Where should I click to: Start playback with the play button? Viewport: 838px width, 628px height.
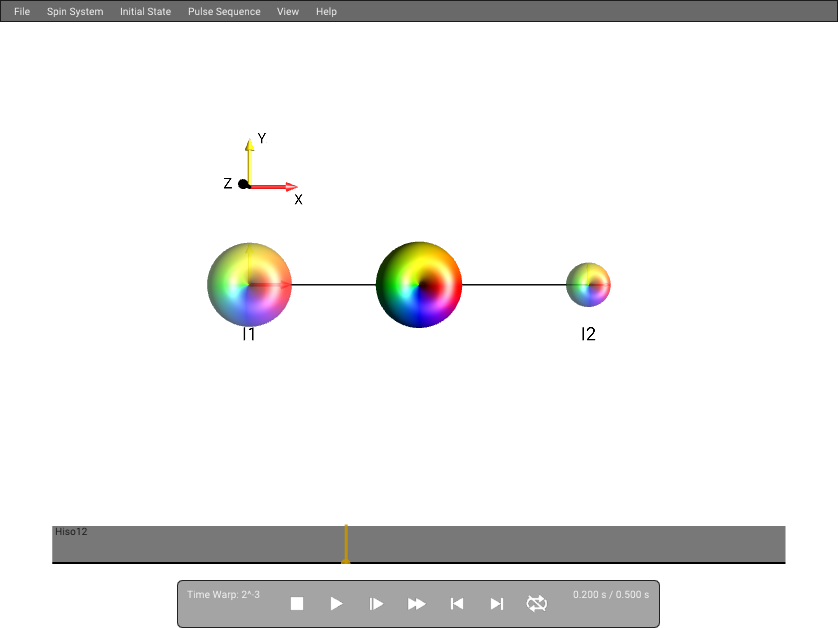pos(336,603)
